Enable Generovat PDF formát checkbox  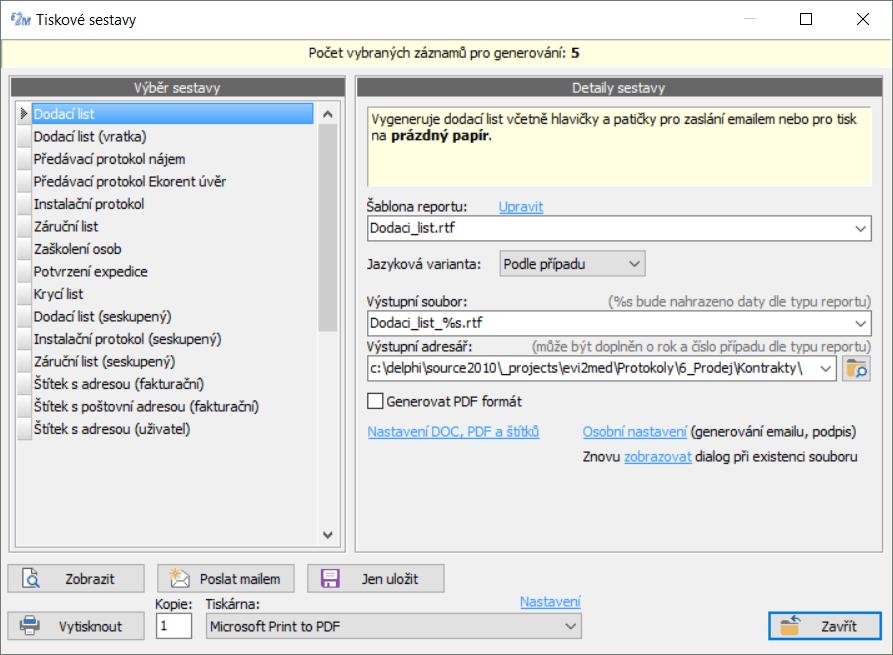375,401
